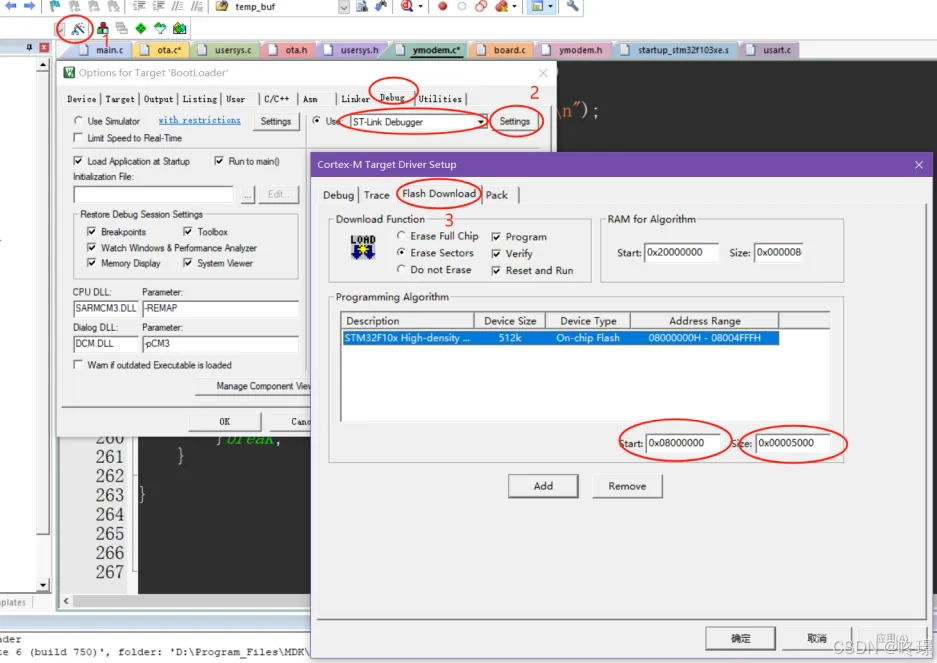Insert a bookmark with the flag icon

pyautogui.click(x=56, y=6)
